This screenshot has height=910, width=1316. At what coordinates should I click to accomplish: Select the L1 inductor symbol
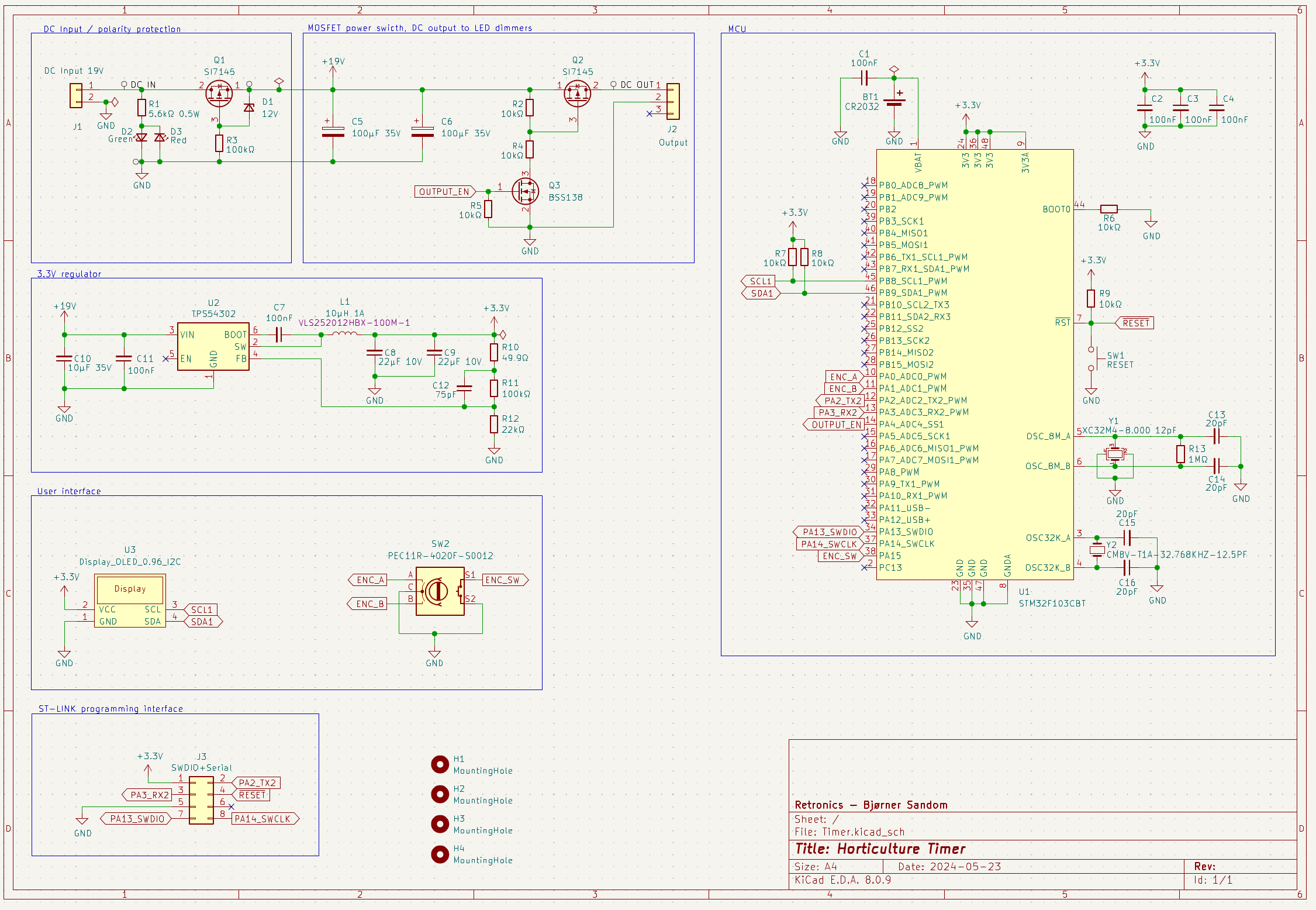pyautogui.click(x=345, y=334)
